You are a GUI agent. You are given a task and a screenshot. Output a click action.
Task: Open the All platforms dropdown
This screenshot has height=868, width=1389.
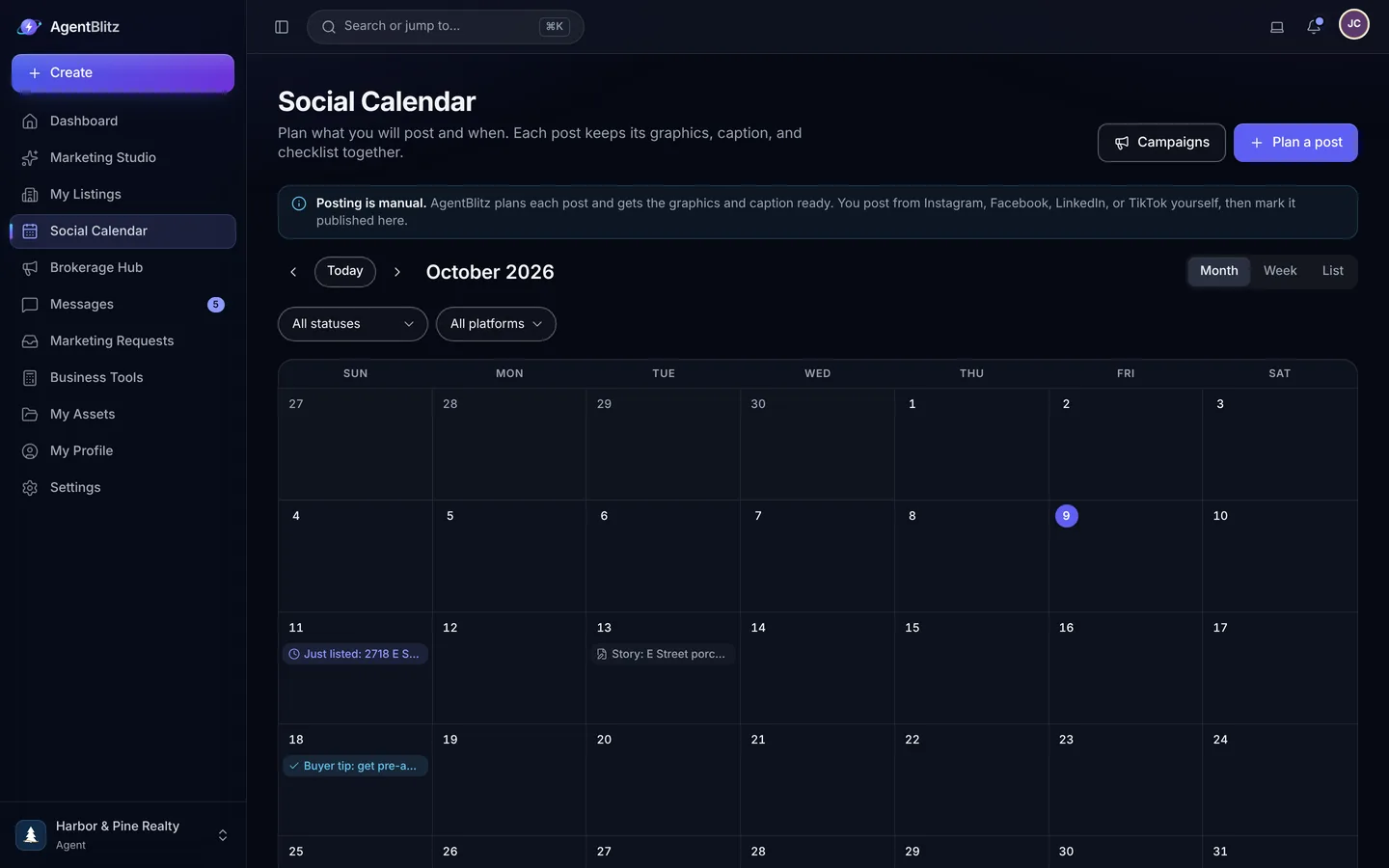pyautogui.click(x=496, y=324)
